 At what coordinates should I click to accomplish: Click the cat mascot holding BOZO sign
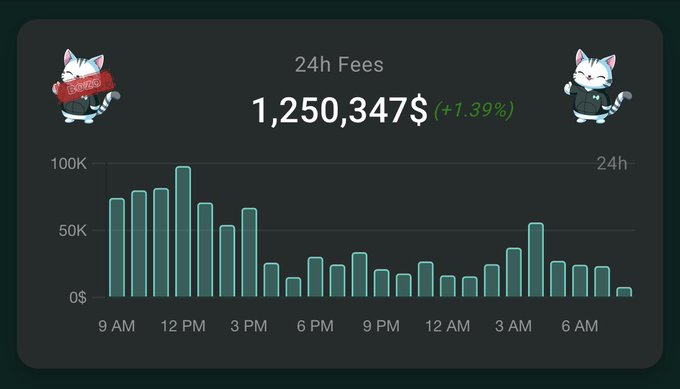tap(85, 86)
